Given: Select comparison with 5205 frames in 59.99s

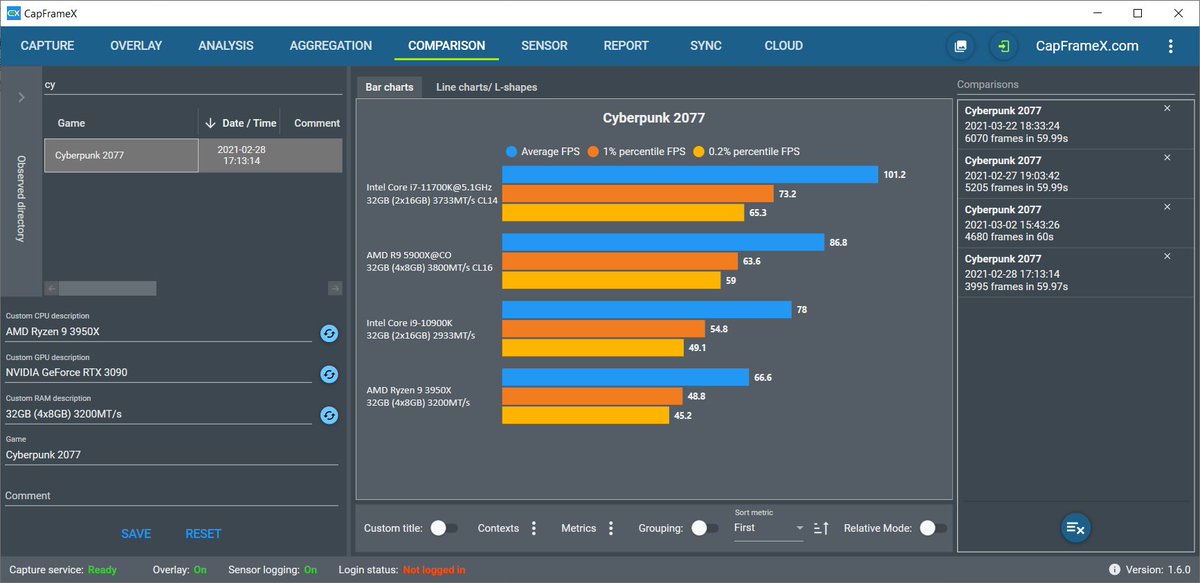Looking at the screenshot, I should click(1076, 172).
